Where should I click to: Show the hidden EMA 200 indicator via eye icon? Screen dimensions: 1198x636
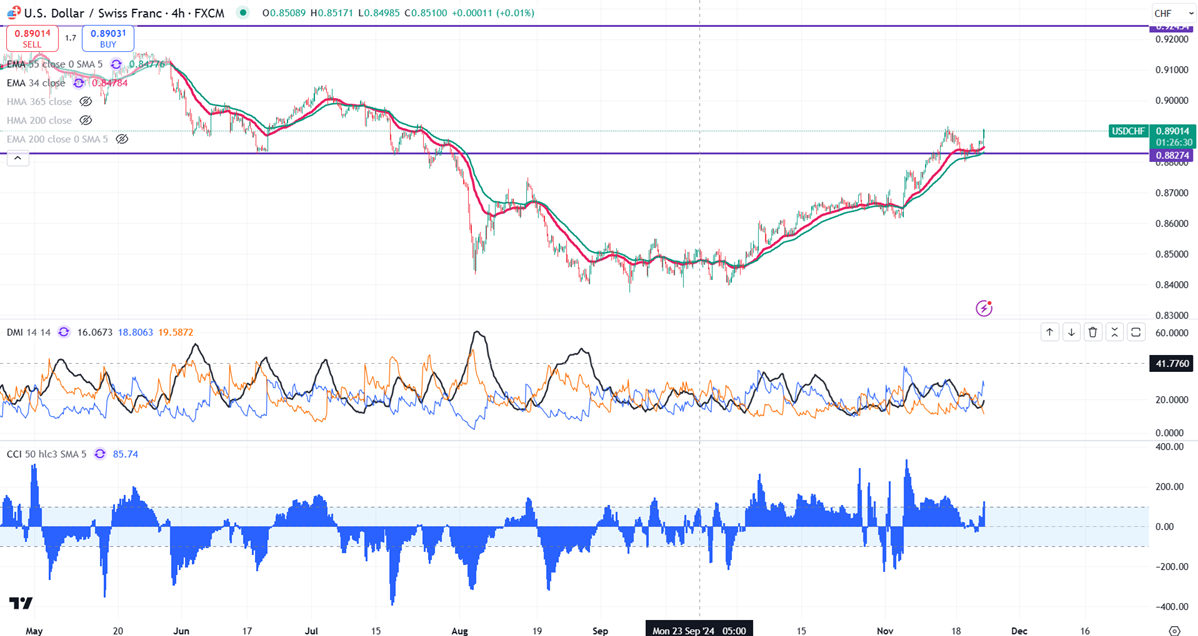pos(121,139)
